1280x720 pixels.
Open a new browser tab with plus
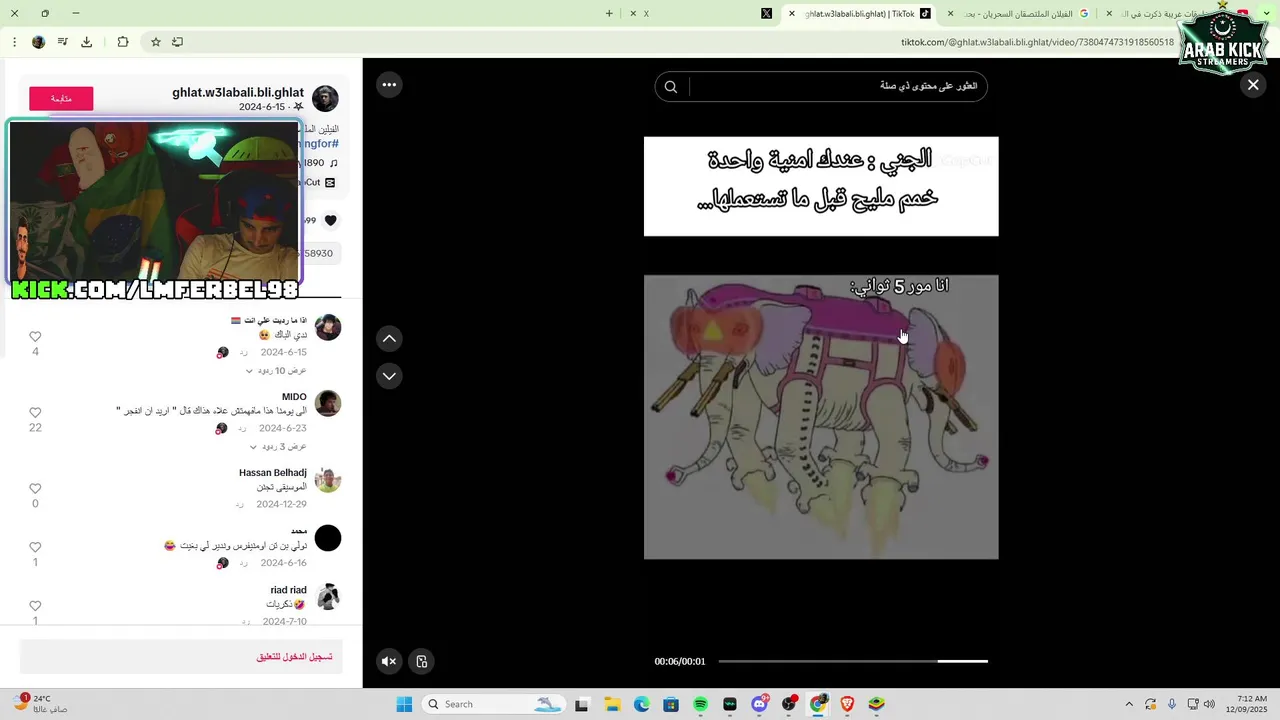click(x=609, y=13)
